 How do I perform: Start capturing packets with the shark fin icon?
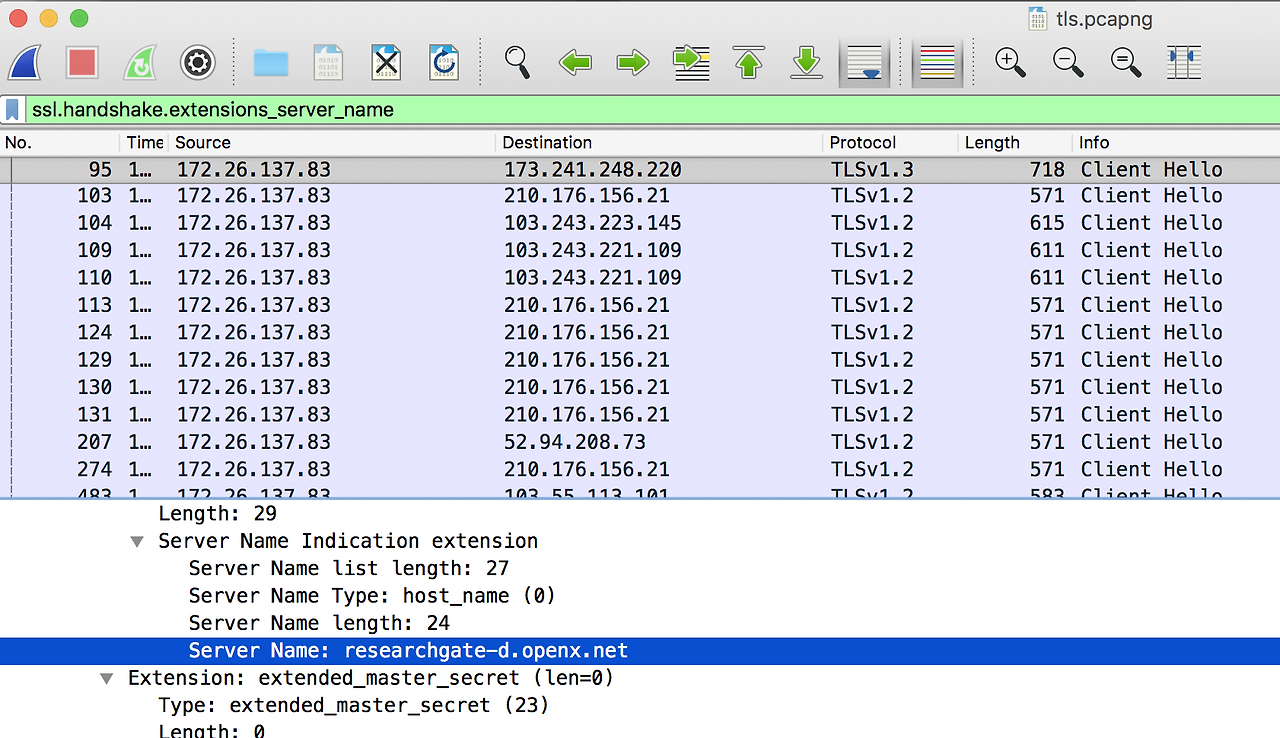(x=24, y=63)
